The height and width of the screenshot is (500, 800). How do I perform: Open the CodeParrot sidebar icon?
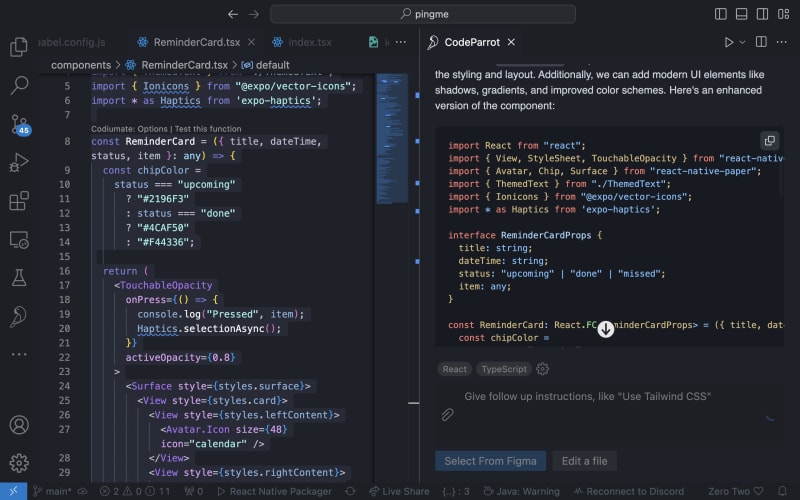click(x=19, y=316)
